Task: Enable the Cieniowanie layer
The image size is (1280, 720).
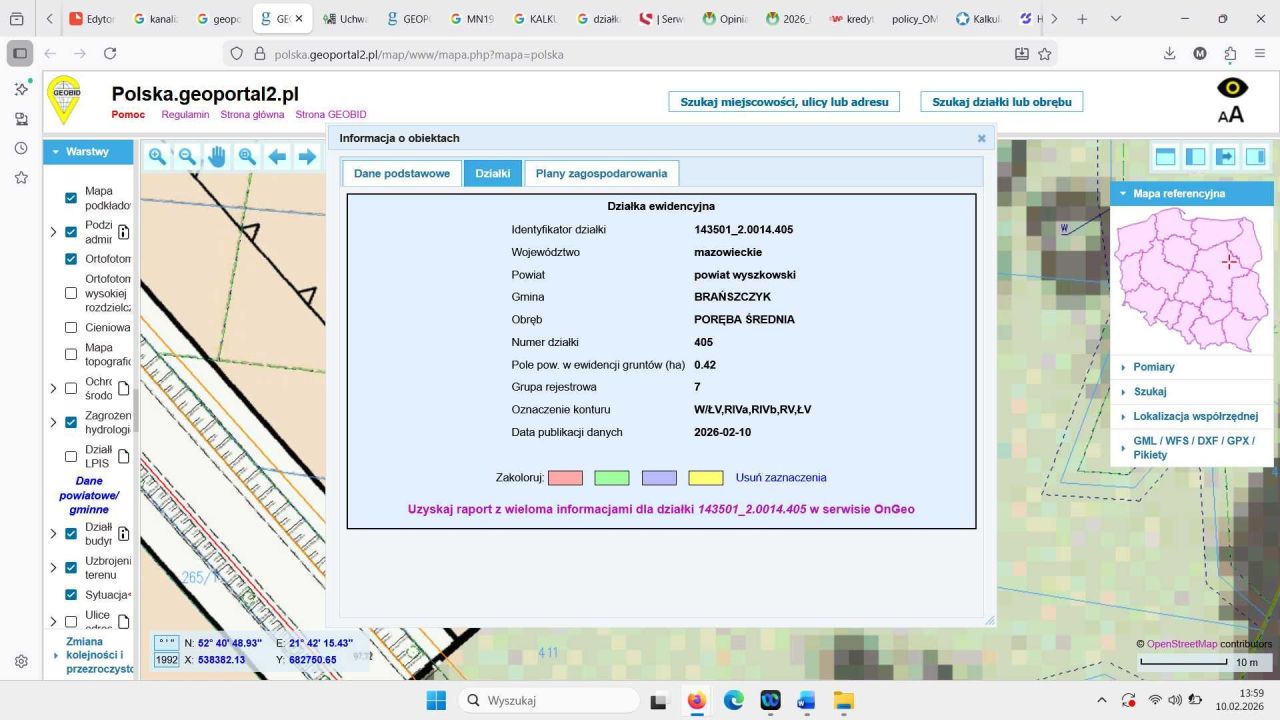Action: 71,327
